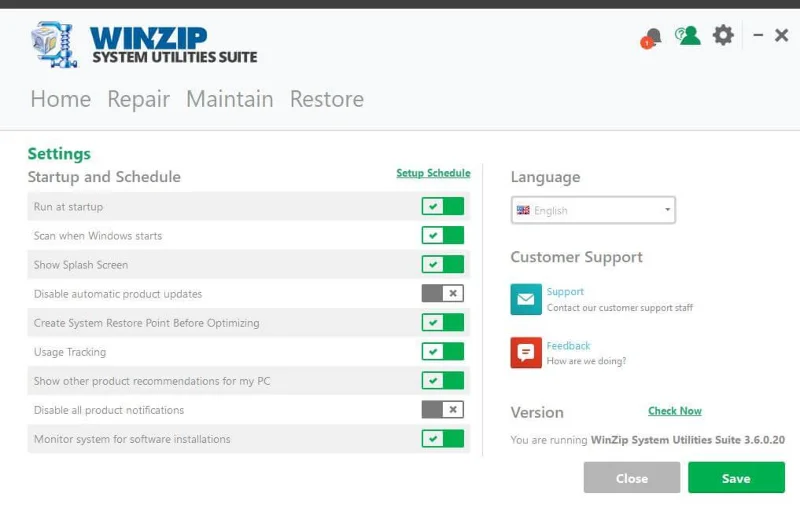Screen dimensions: 800x508
Task: Click the version text 'WinZip System Utilities Suite 3.6.0.20'
Action: (687, 440)
